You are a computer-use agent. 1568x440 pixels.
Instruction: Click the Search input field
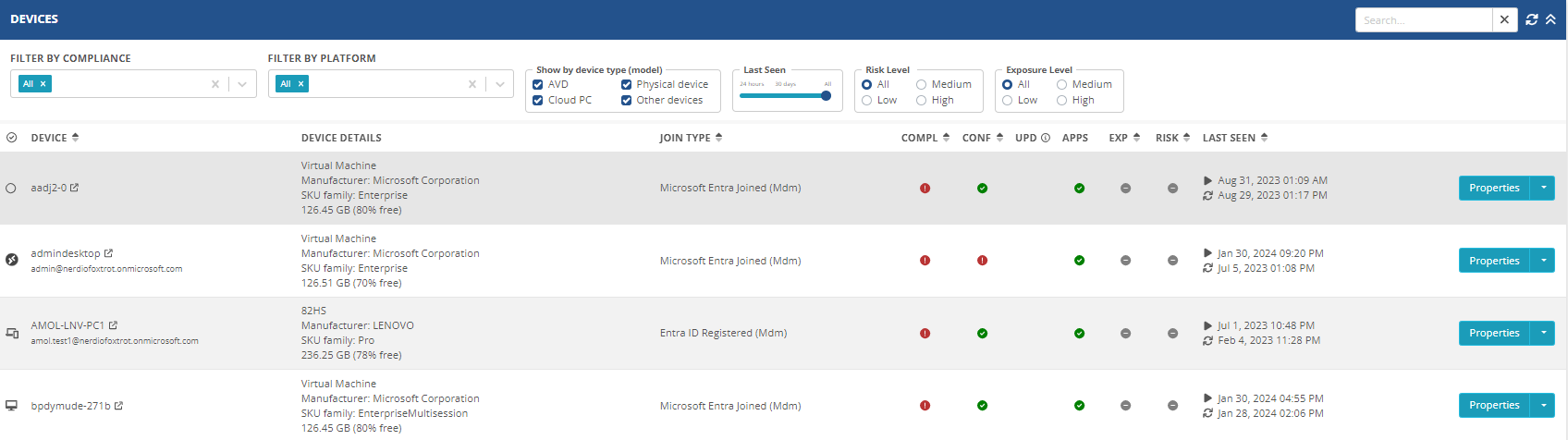tap(1423, 20)
